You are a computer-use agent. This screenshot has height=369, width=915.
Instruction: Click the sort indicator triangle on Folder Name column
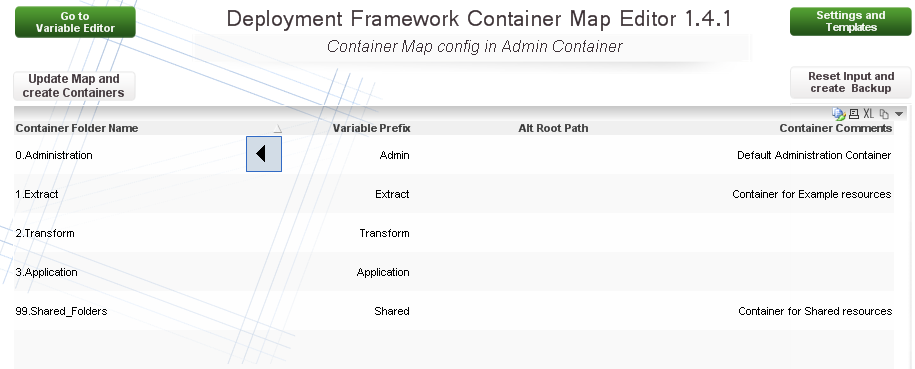coord(278,128)
